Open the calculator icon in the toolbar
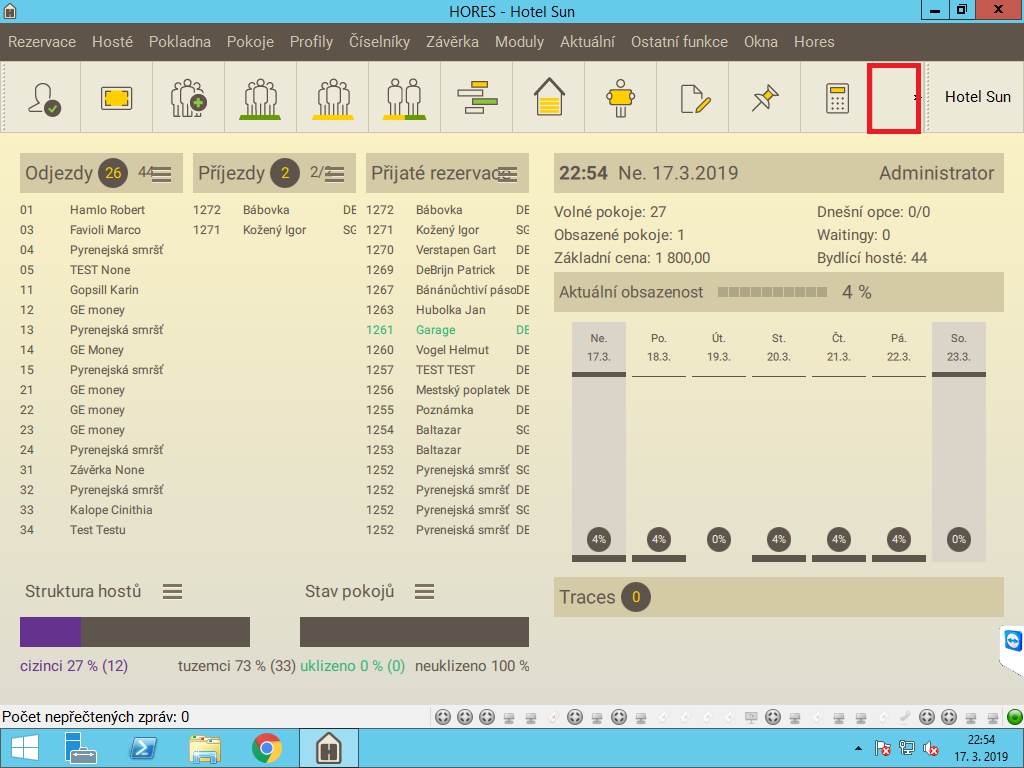The image size is (1024, 768). (x=837, y=98)
